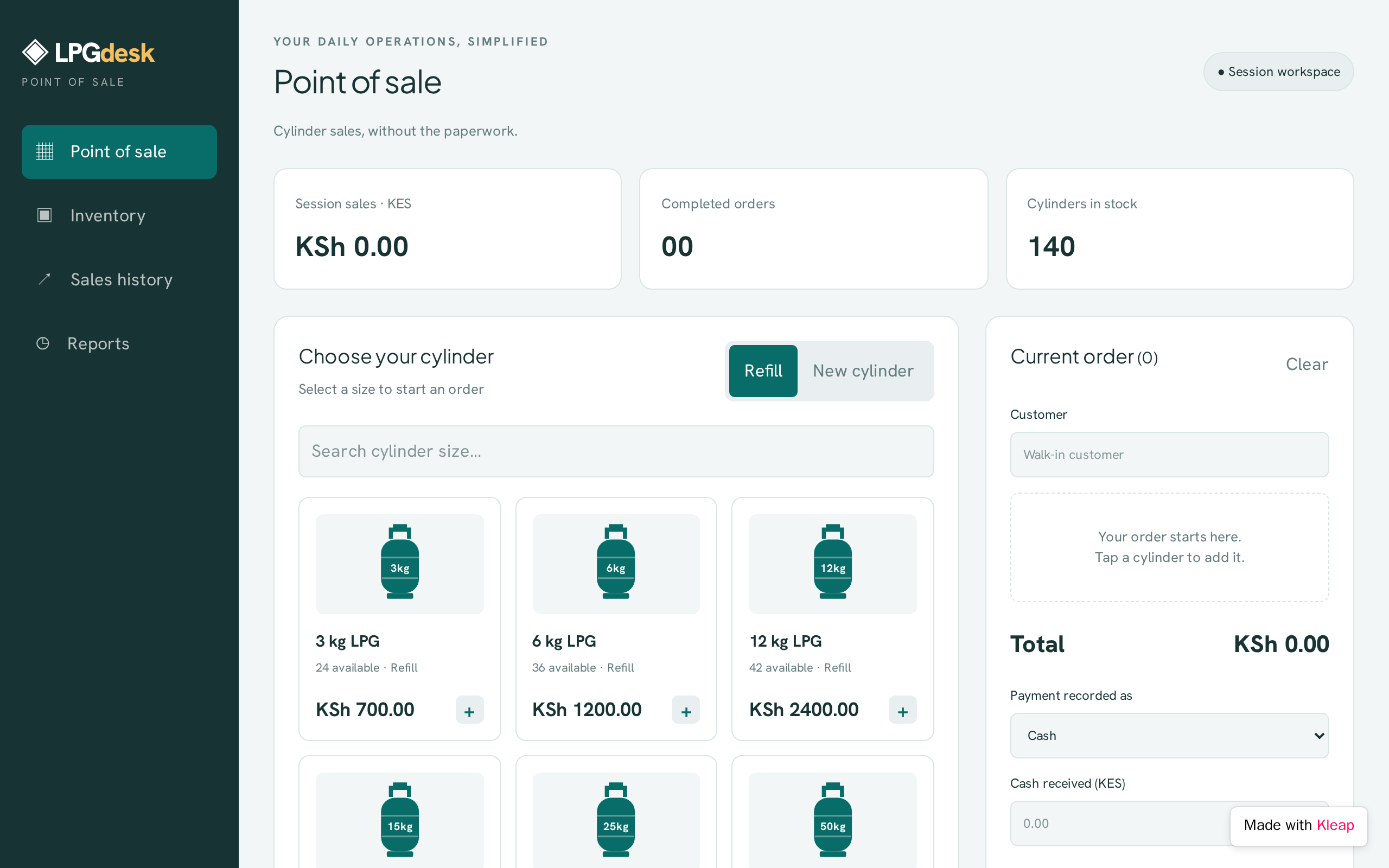Click the "24 available · Refill" text
The image size is (1389, 868).
click(366, 668)
